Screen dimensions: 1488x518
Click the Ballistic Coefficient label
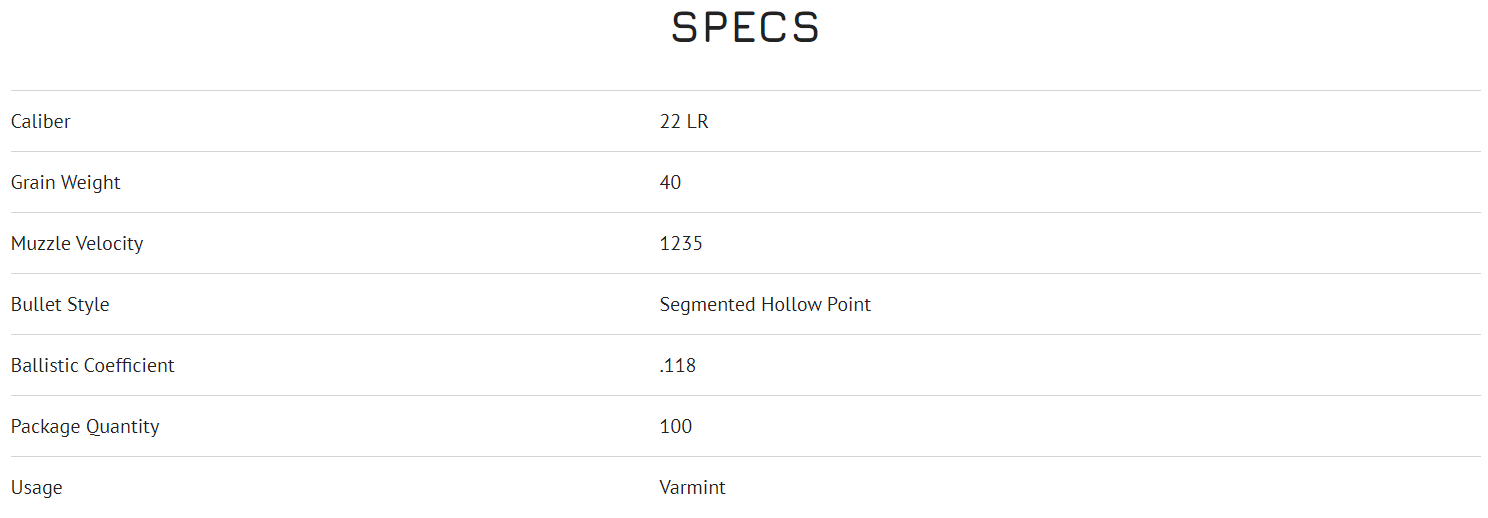pos(93,366)
